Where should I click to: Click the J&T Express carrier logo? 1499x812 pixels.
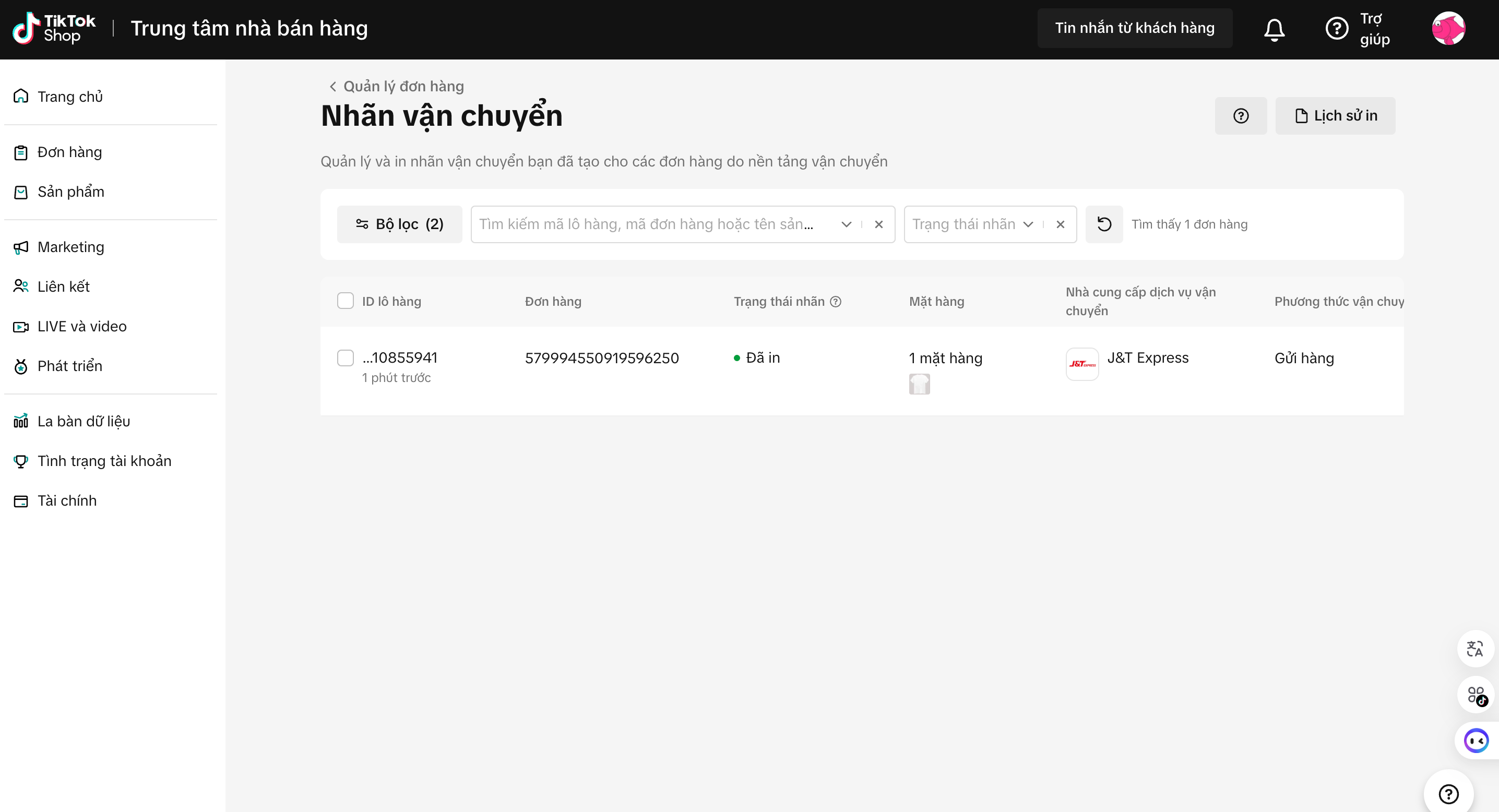point(1082,364)
